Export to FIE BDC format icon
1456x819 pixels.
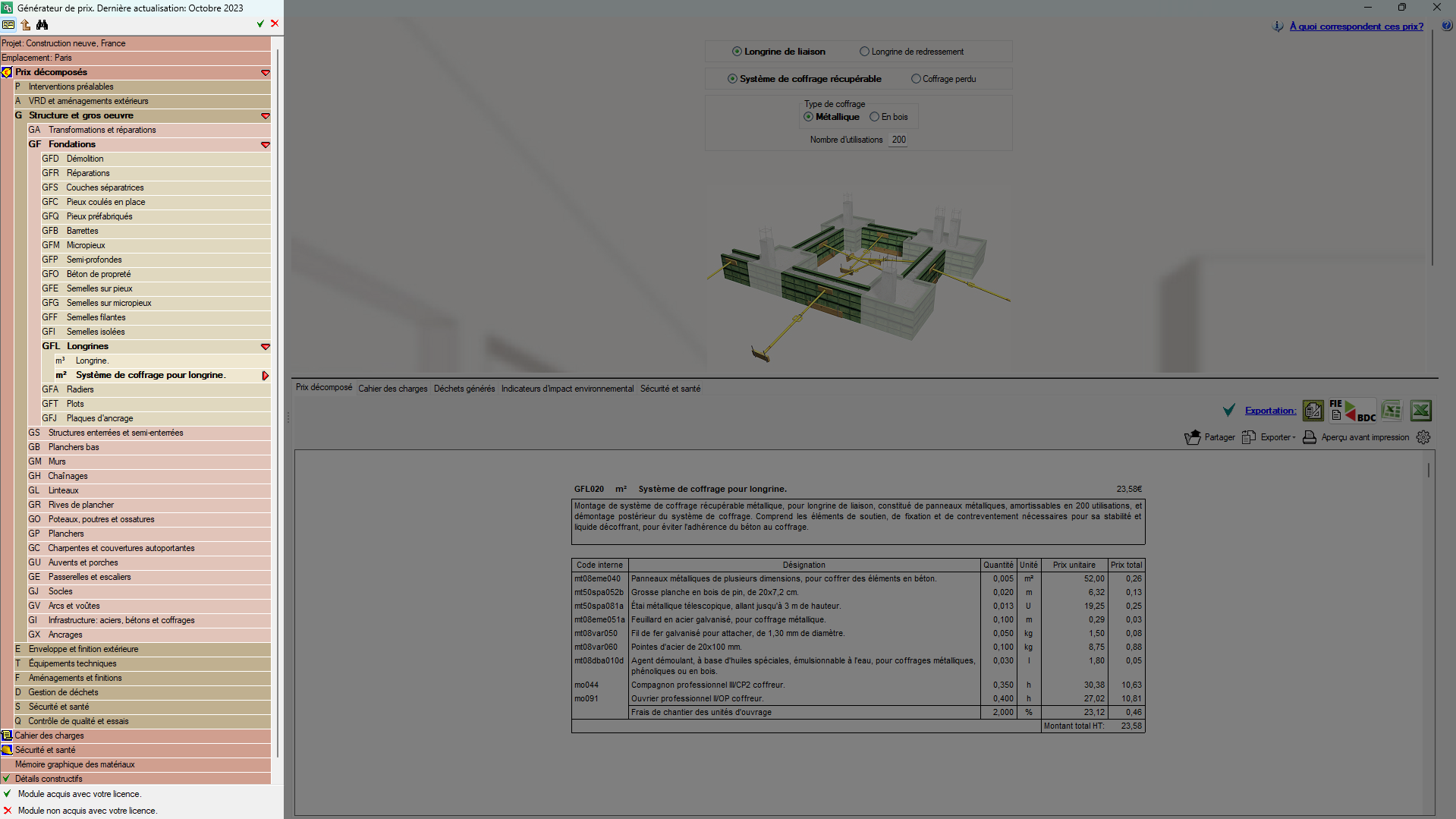point(1352,411)
